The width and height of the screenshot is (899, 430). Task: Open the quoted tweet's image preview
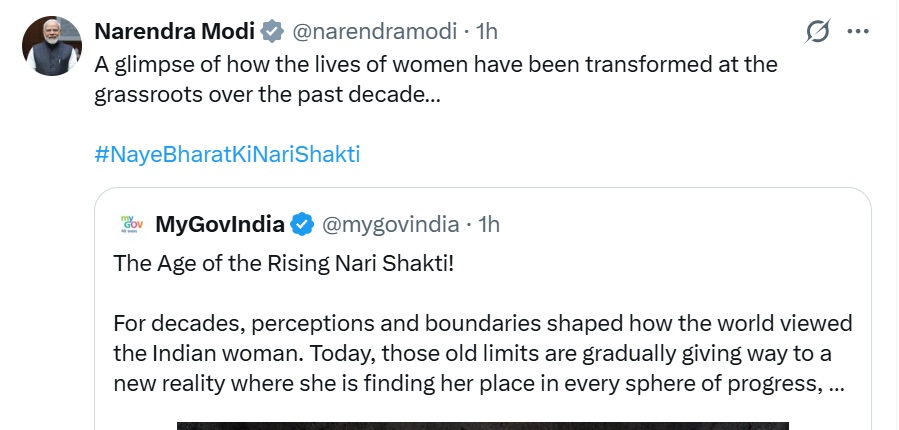pyautogui.click(x=482, y=425)
